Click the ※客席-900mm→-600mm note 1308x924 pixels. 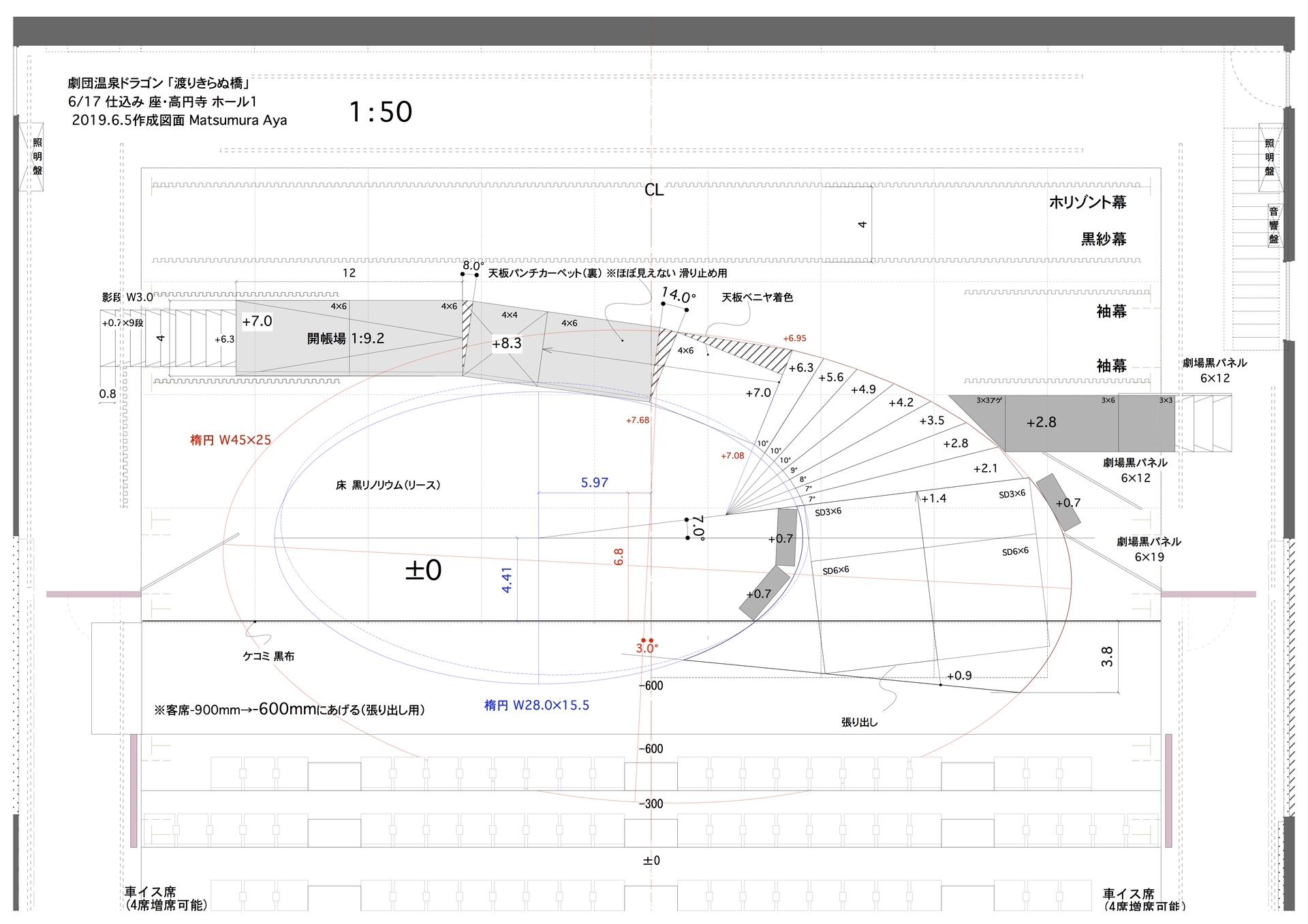tap(290, 710)
